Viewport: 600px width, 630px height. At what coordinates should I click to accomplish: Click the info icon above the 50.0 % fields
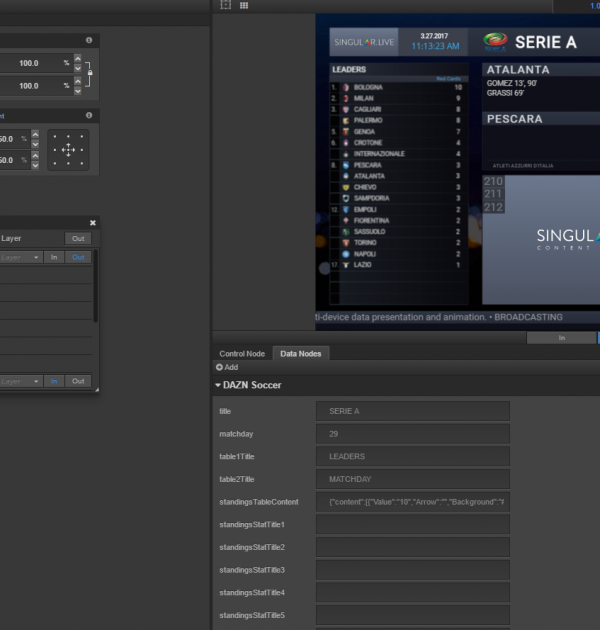[89, 115]
